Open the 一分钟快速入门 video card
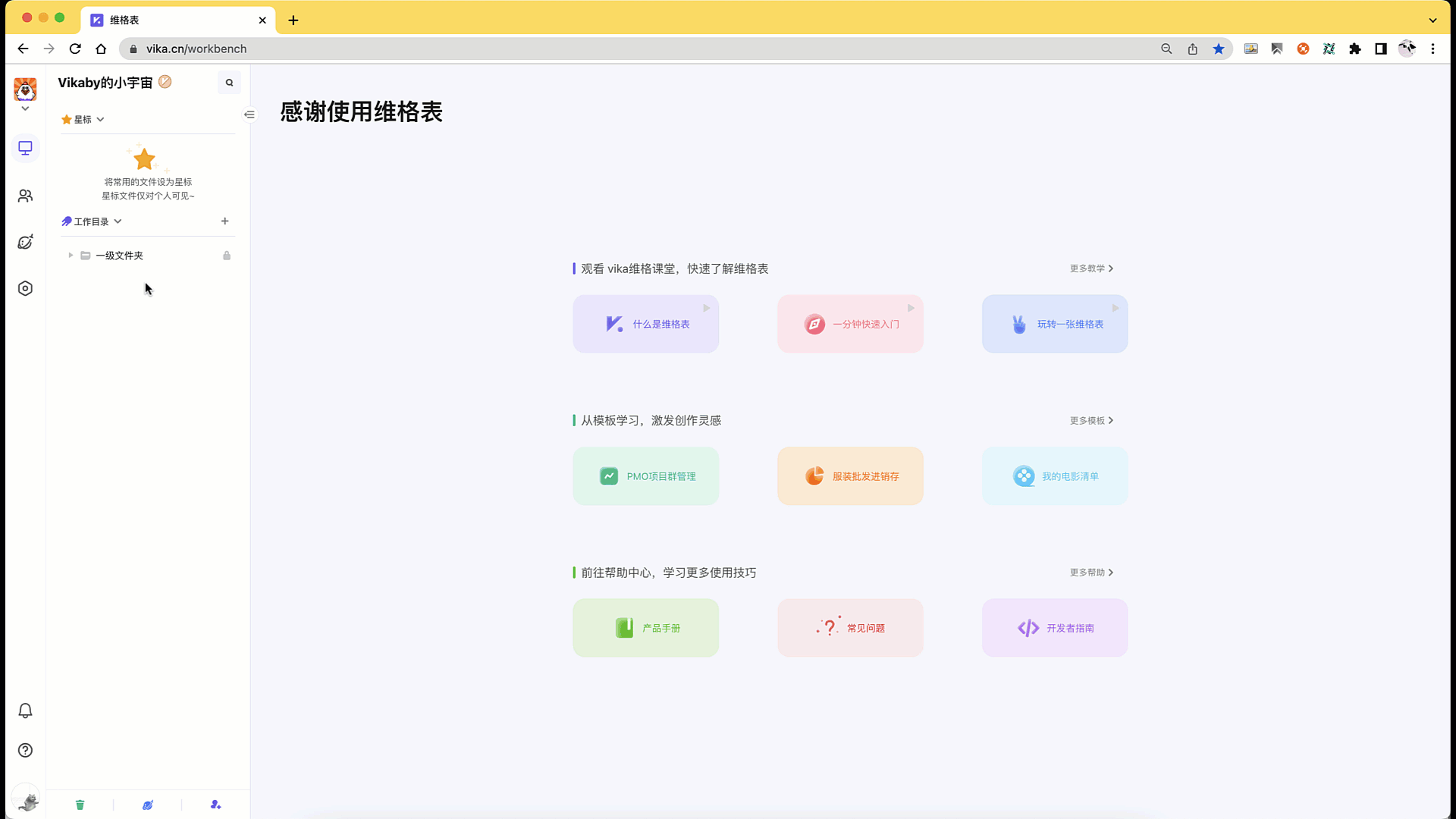The width and height of the screenshot is (1456, 819). [850, 324]
